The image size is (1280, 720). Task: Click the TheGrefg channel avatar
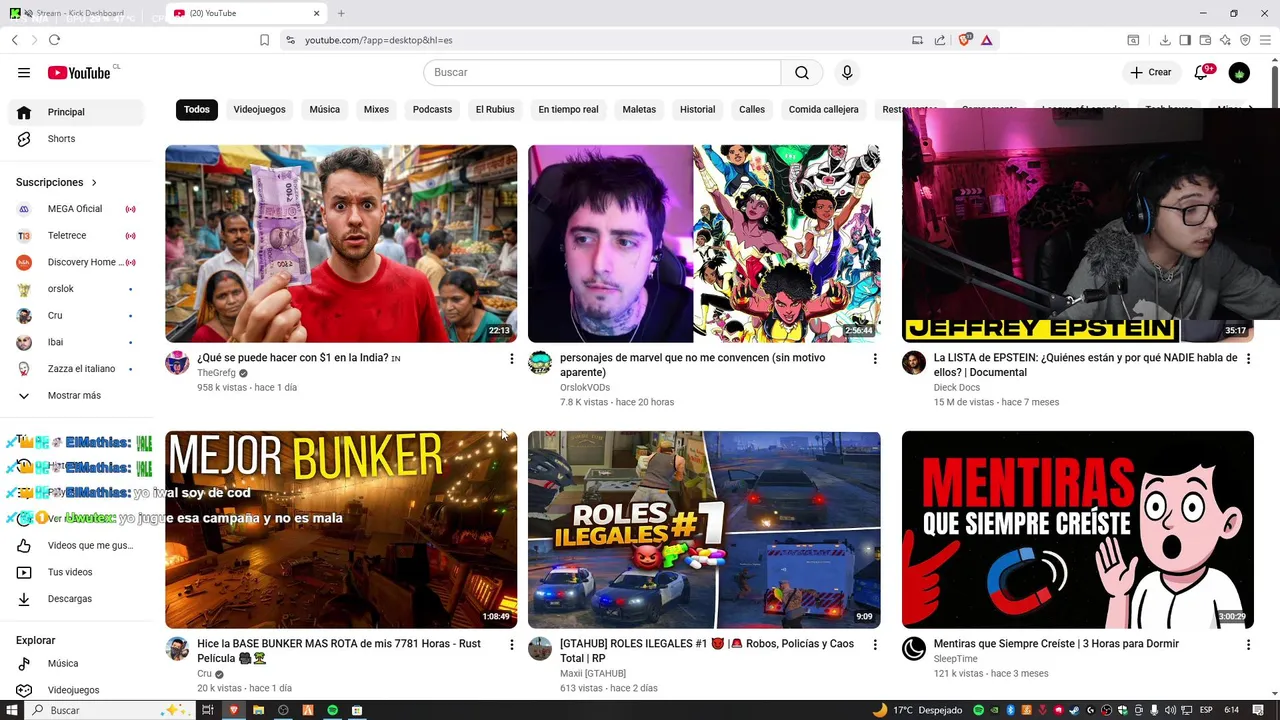[177, 362]
